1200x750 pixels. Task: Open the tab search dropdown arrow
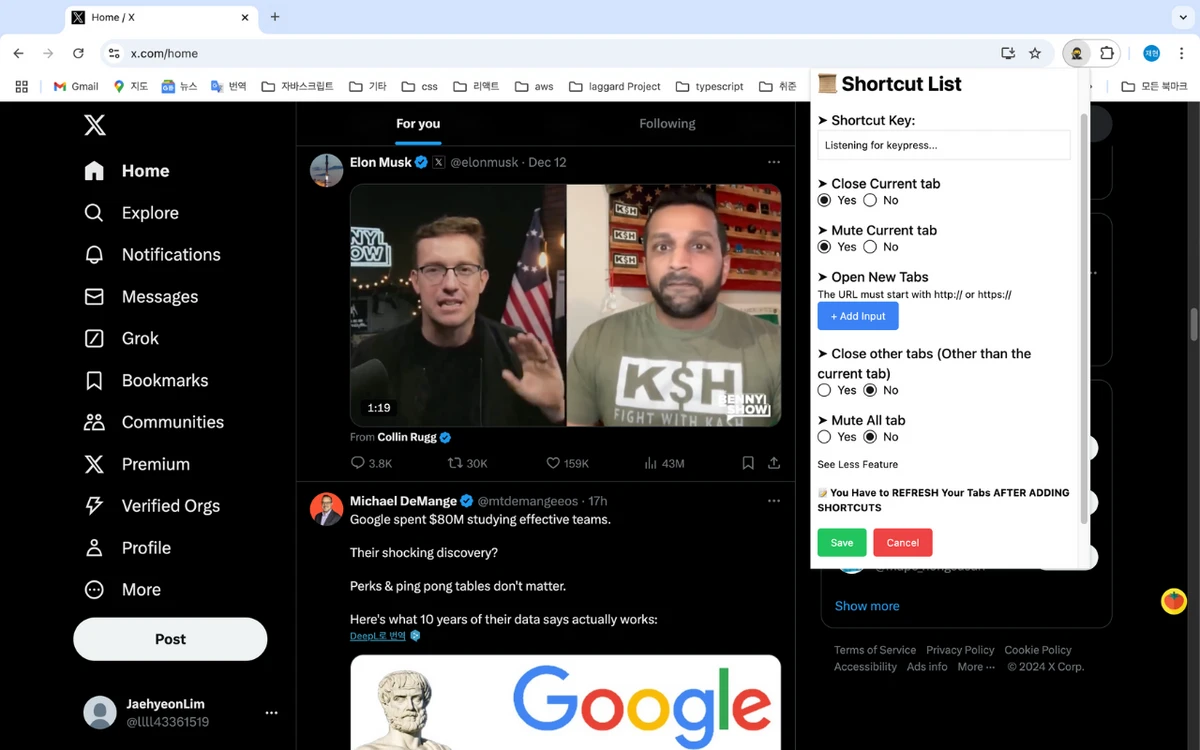[x=1183, y=17]
